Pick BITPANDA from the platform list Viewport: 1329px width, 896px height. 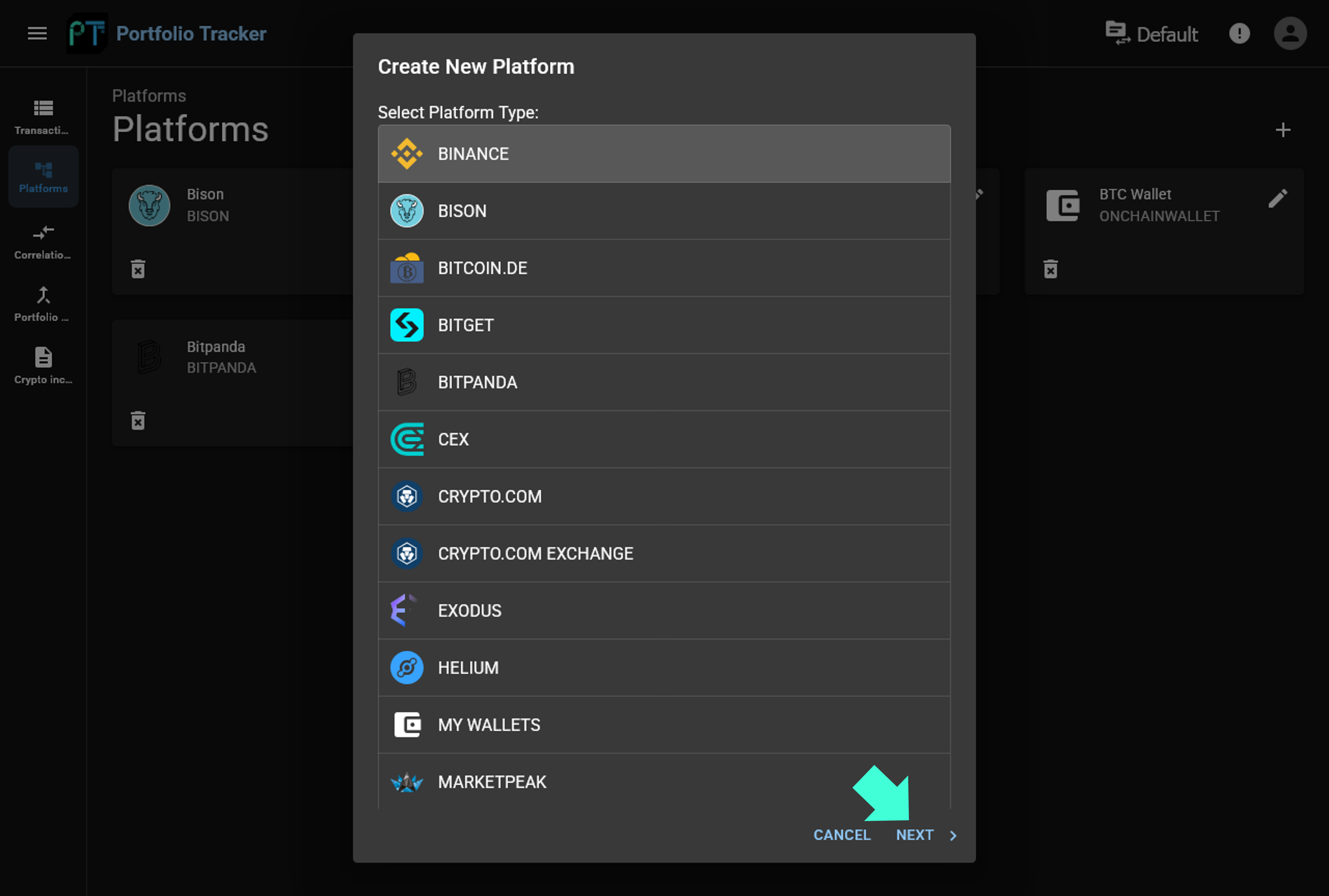pos(664,382)
